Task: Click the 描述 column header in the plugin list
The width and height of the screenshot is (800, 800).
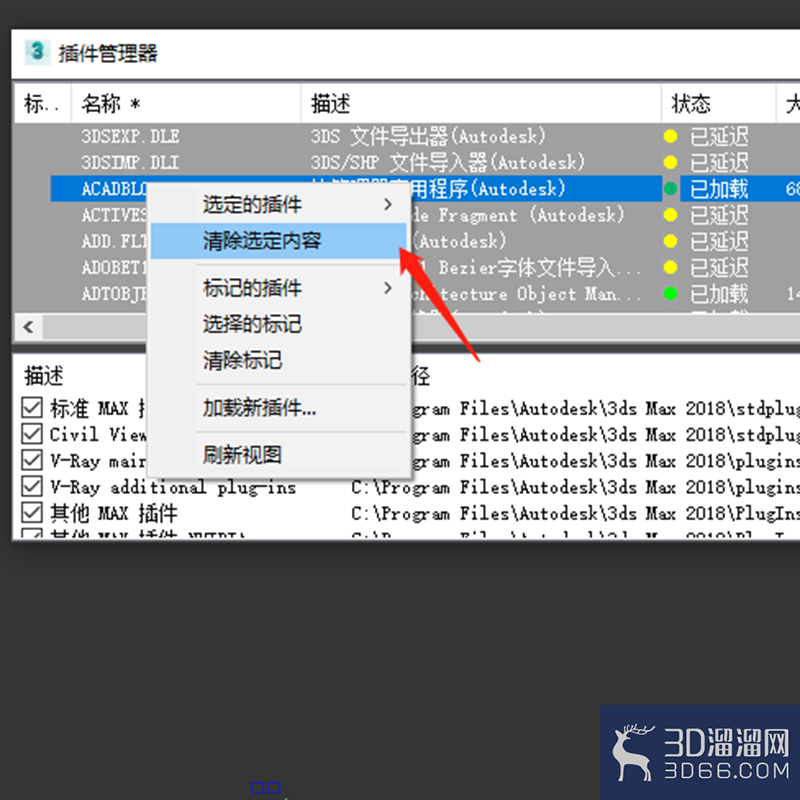Action: point(481,104)
